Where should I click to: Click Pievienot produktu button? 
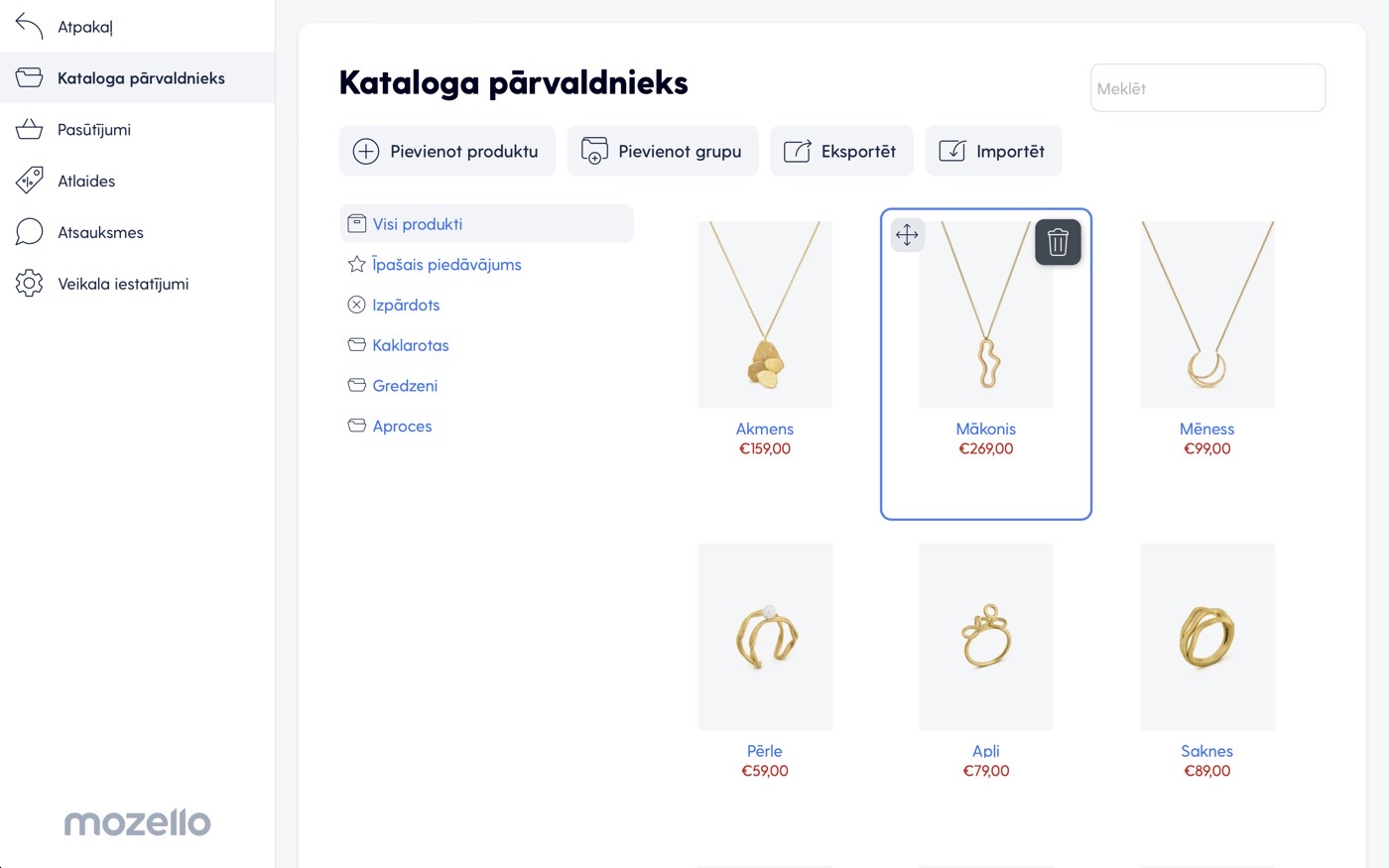pos(447,151)
